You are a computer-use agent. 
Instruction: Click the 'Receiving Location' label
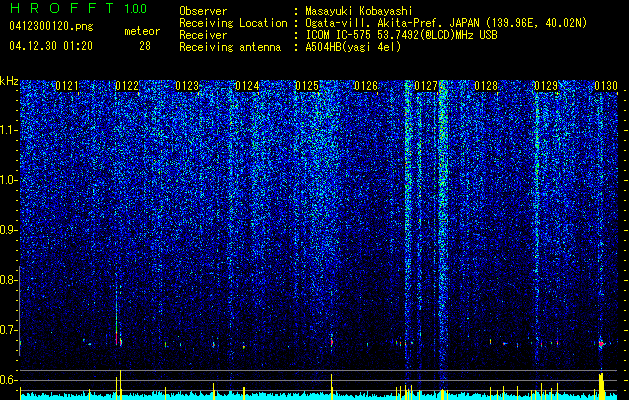233,23
